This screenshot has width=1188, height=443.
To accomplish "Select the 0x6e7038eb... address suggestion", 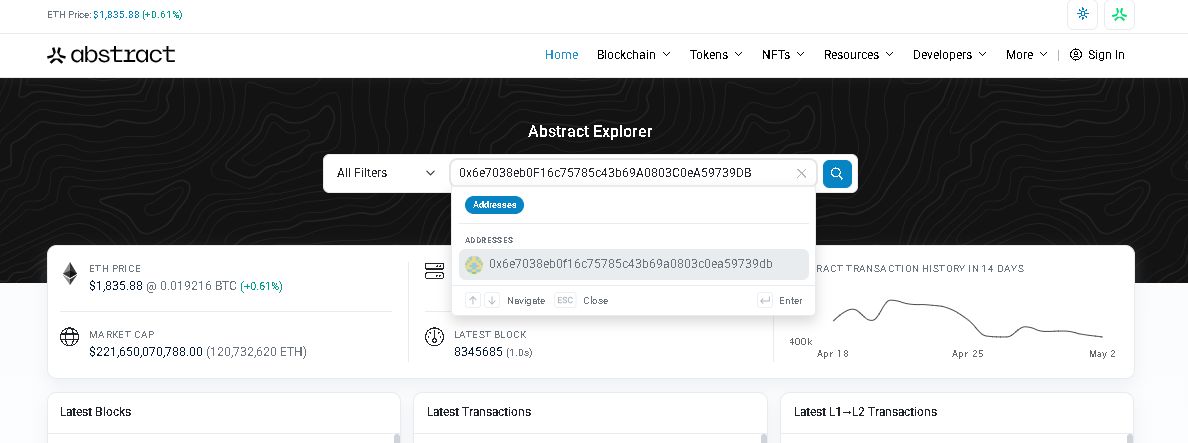I will click(x=632, y=264).
